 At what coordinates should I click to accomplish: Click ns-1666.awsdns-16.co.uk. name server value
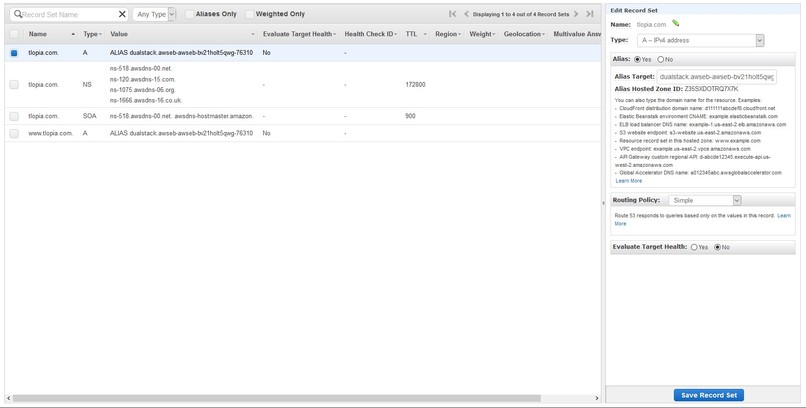(146, 100)
